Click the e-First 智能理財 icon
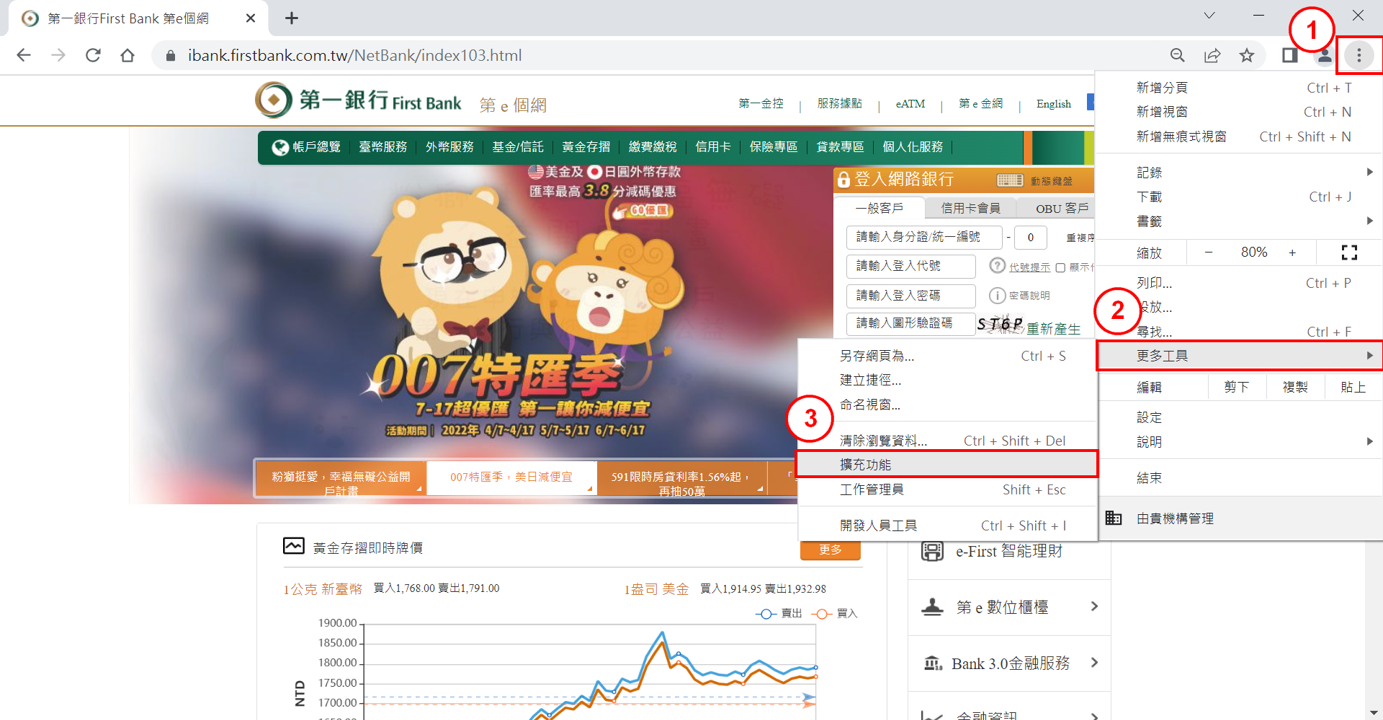Viewport: 1383px width, 720px height. (932, 551)
